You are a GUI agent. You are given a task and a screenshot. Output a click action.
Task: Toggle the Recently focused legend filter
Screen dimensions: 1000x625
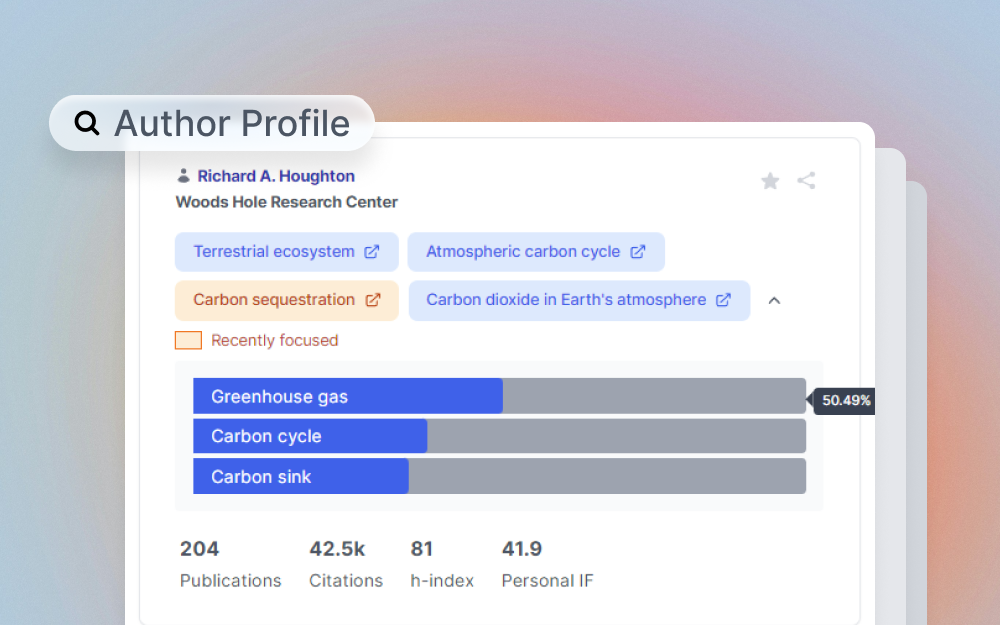tap(188, 340)
